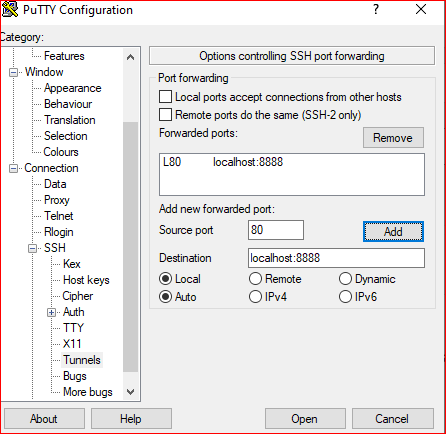Open the Kex category
The image size is (446, 434).
tap(72, 264)
